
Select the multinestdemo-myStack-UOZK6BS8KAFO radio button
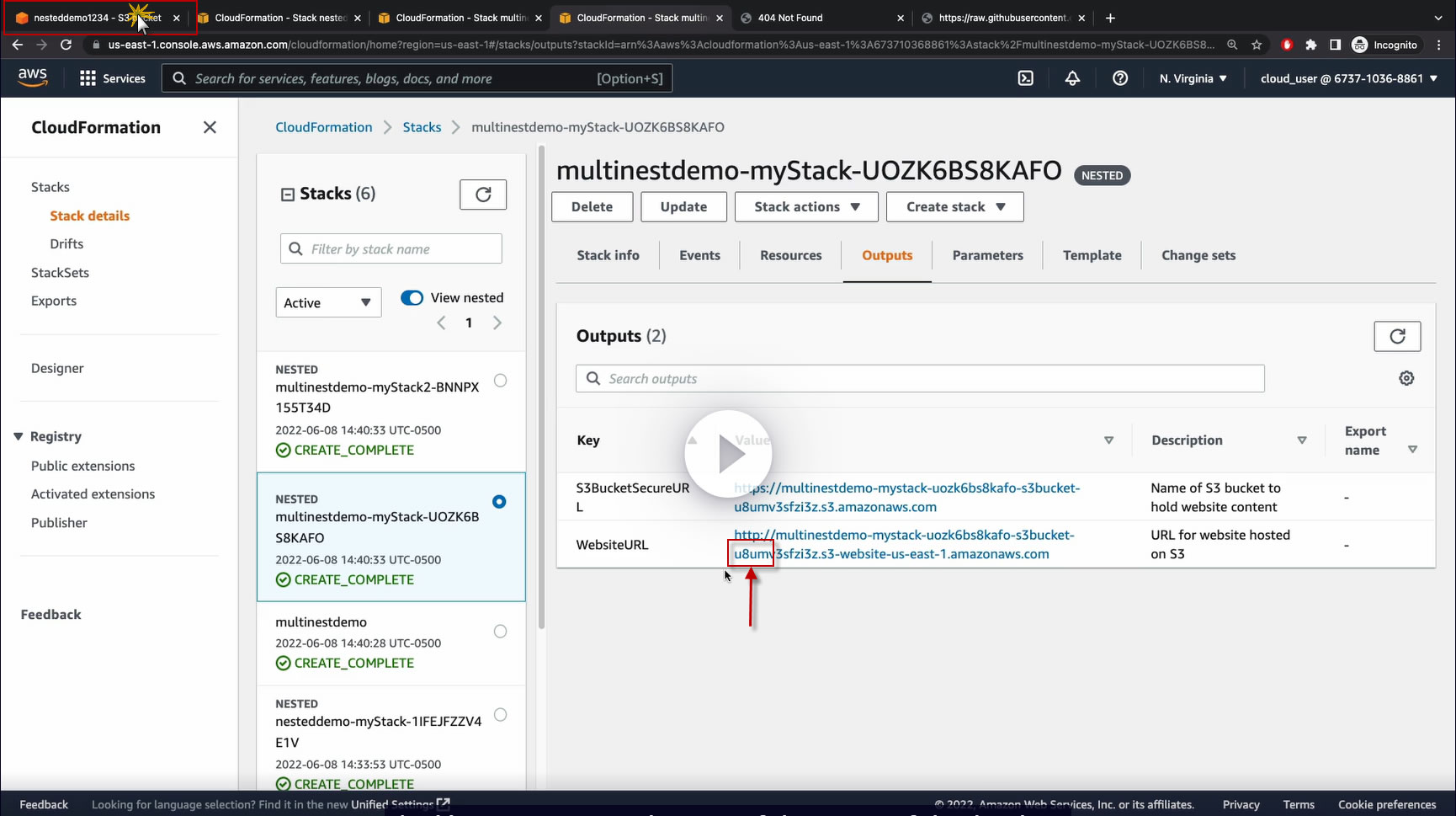[x=499, y=502]
